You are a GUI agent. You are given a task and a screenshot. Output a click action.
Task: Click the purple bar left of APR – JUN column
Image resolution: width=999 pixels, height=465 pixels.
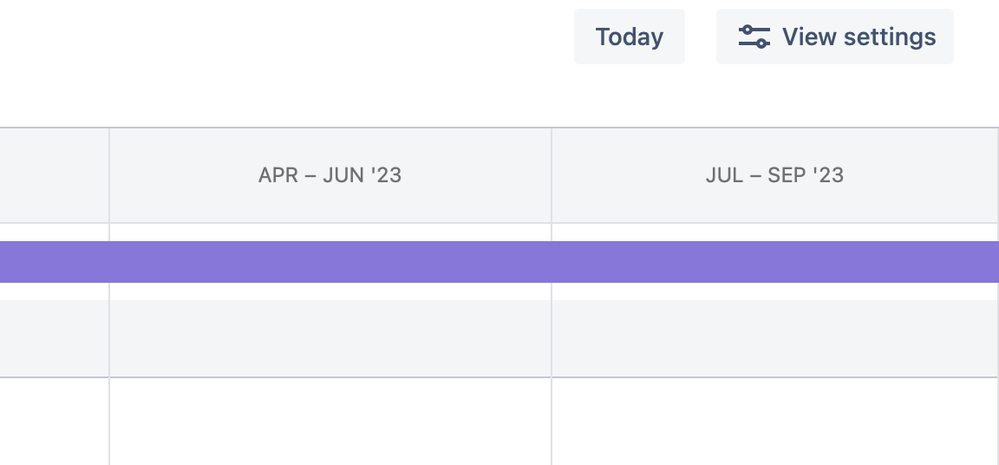pos(54,262)
